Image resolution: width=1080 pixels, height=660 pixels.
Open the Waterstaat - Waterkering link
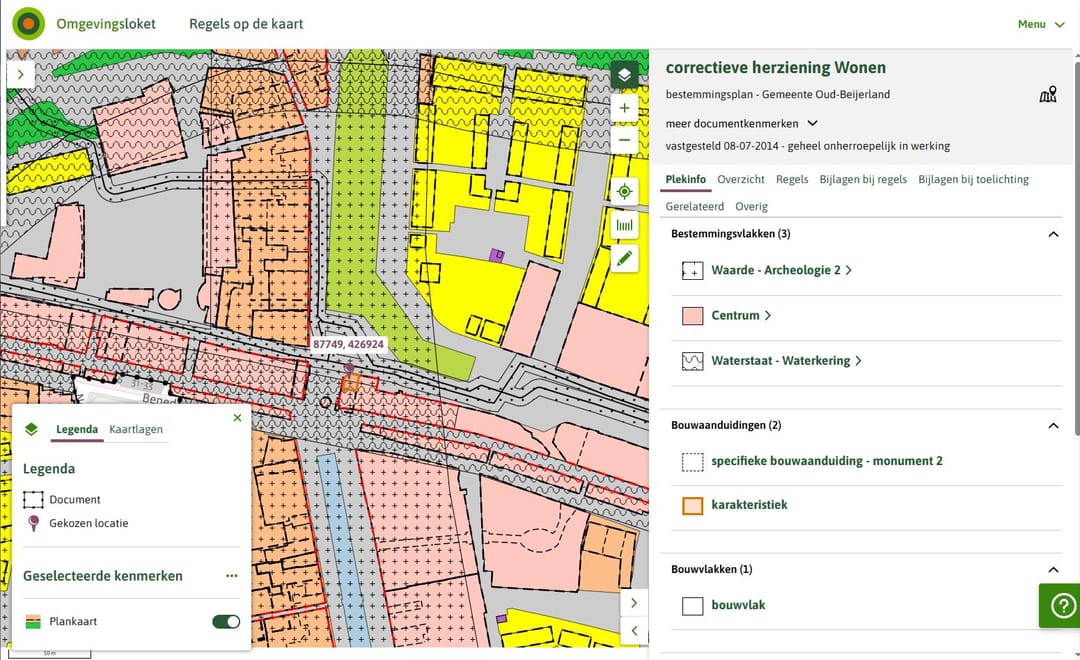click(786, 361)
